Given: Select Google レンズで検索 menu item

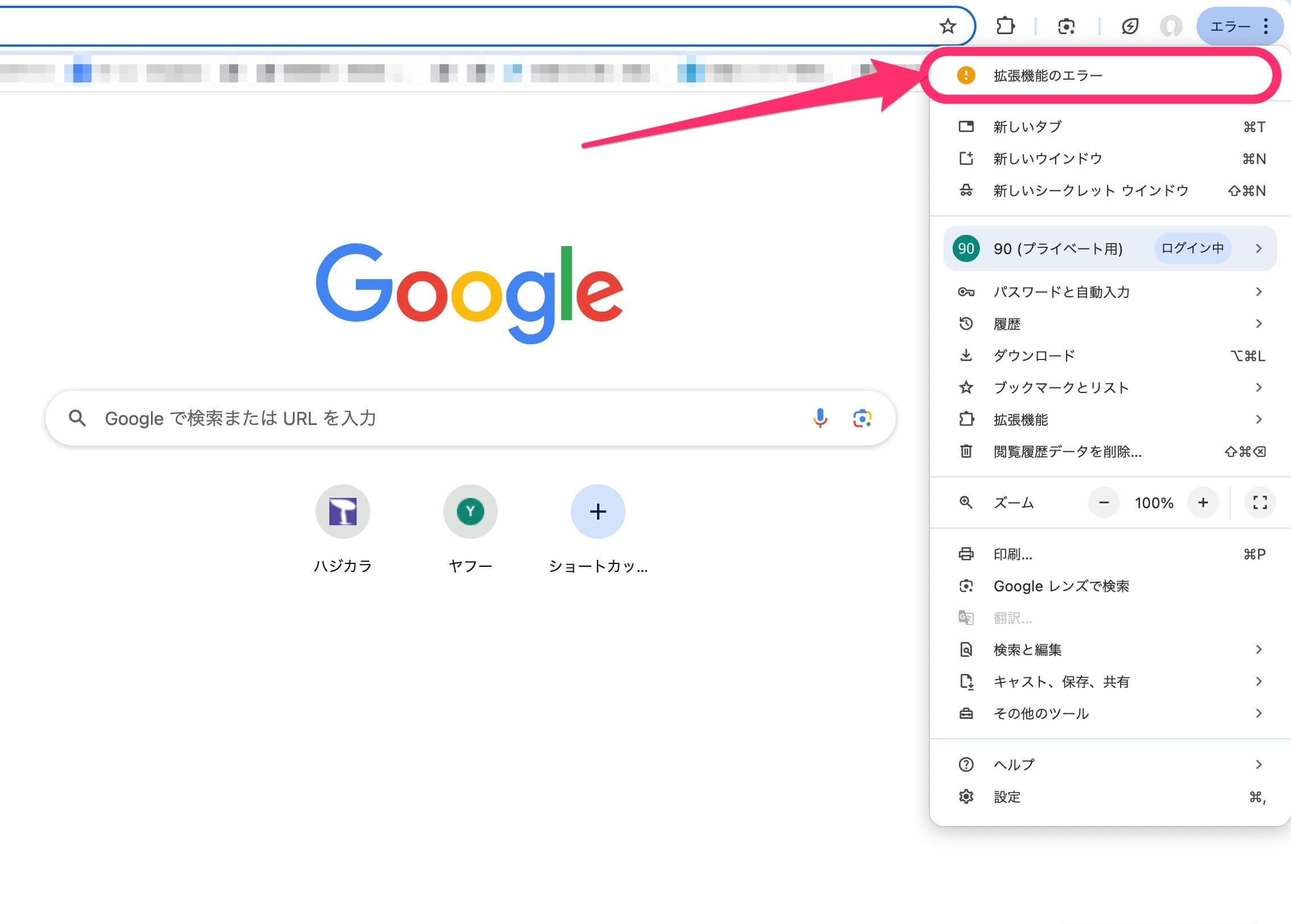Looking at the screenshot, I should pyautogui.click(x=1111, y=586).
